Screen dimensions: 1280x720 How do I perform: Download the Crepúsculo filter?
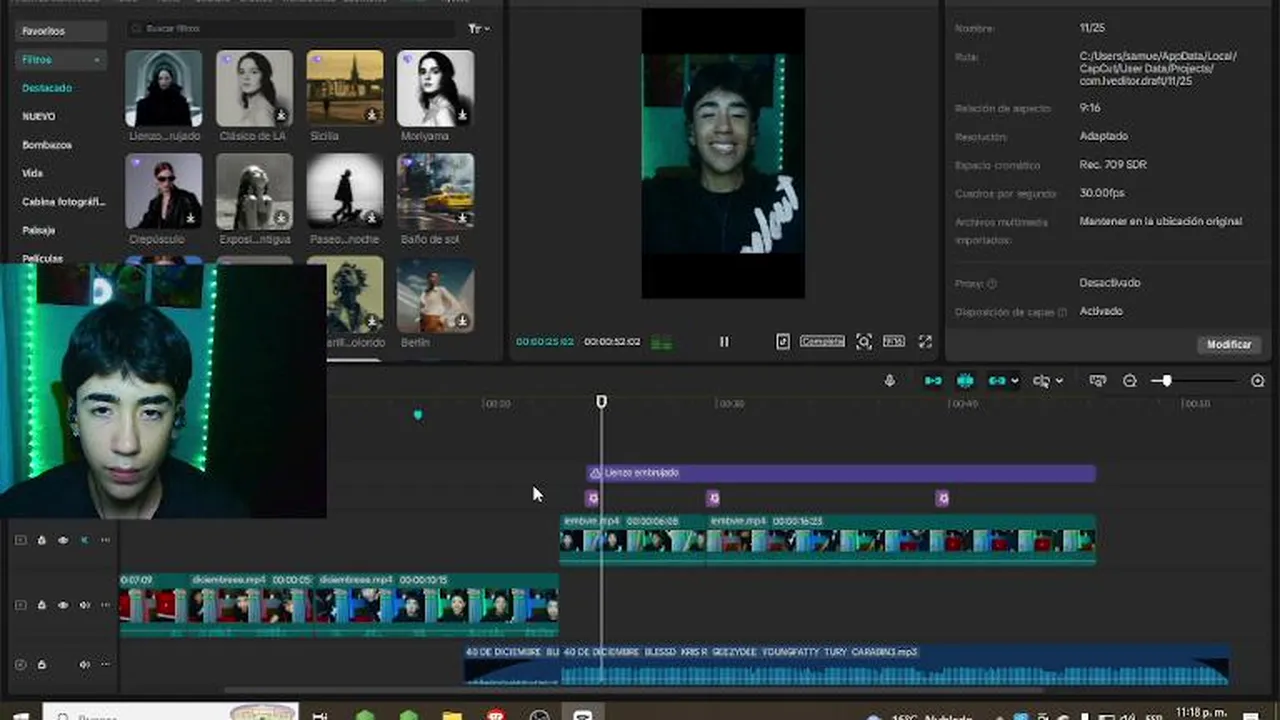tap(191, 218)
